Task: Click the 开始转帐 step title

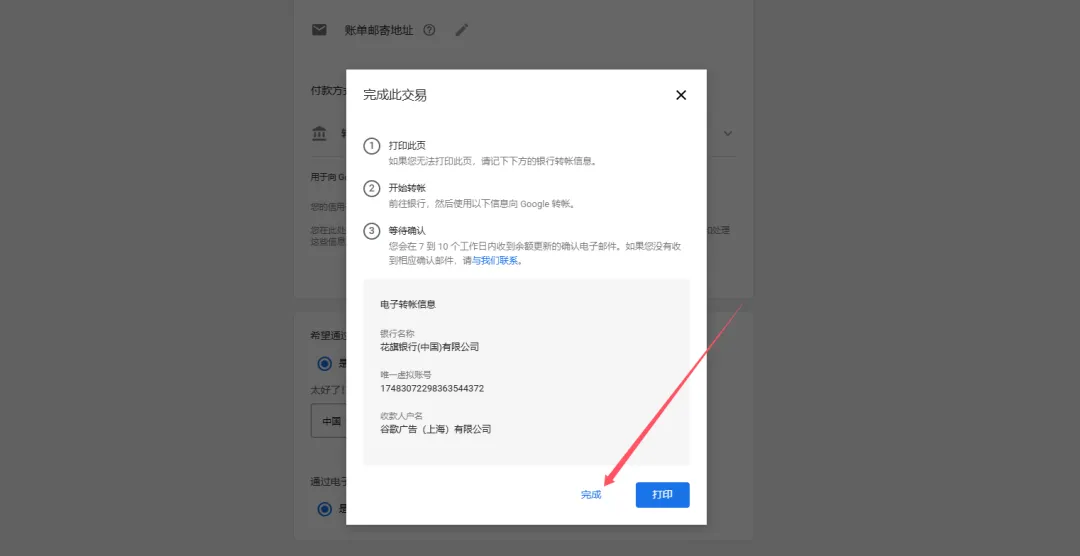Action: coord(407,188)
